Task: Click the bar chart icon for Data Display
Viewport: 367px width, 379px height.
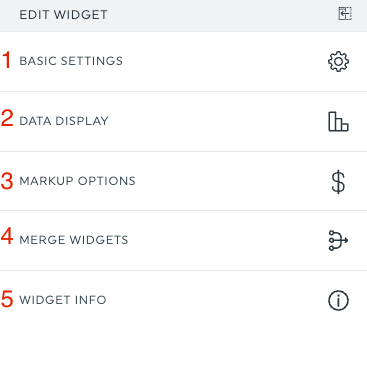Action: [338, 121]
